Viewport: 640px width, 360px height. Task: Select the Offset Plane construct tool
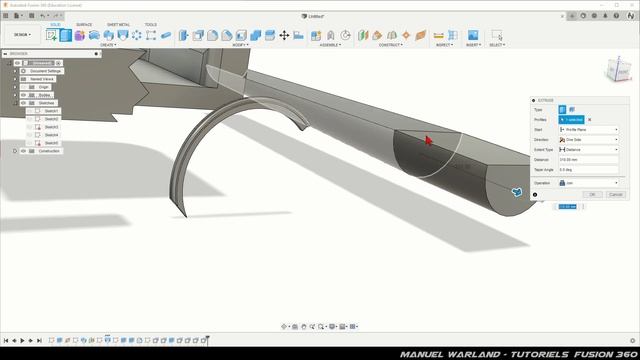coord(363,35)
